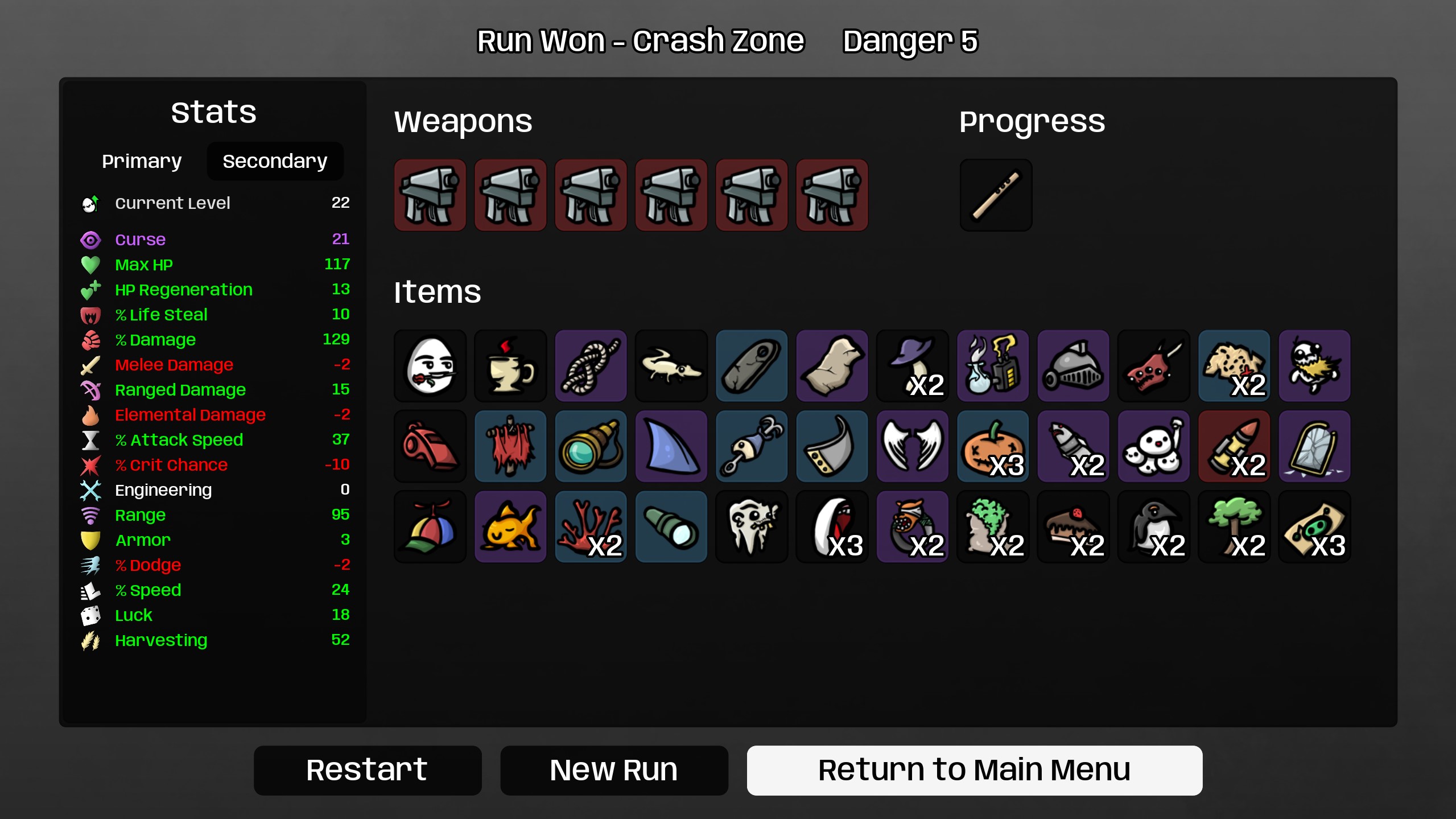Click the penguin item icon
This screenshot has height=819, width=1456.
pos(1154,527)
